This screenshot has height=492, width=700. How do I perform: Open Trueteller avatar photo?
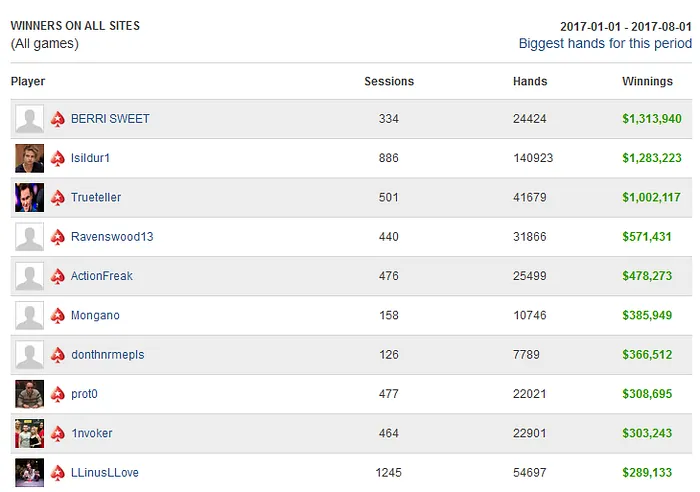click(30, 198)
